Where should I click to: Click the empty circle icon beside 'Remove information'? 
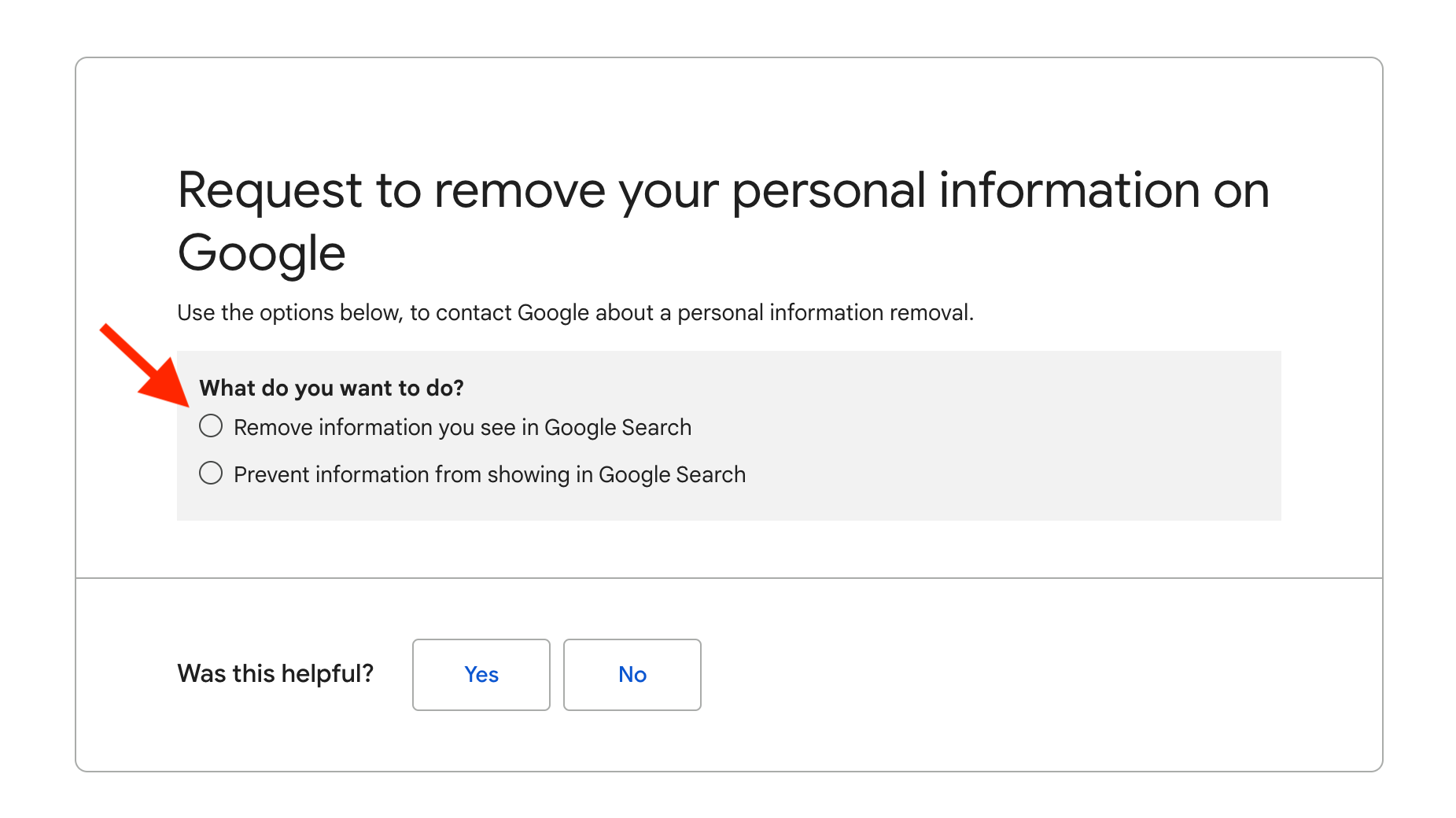(x=211, y=426)
